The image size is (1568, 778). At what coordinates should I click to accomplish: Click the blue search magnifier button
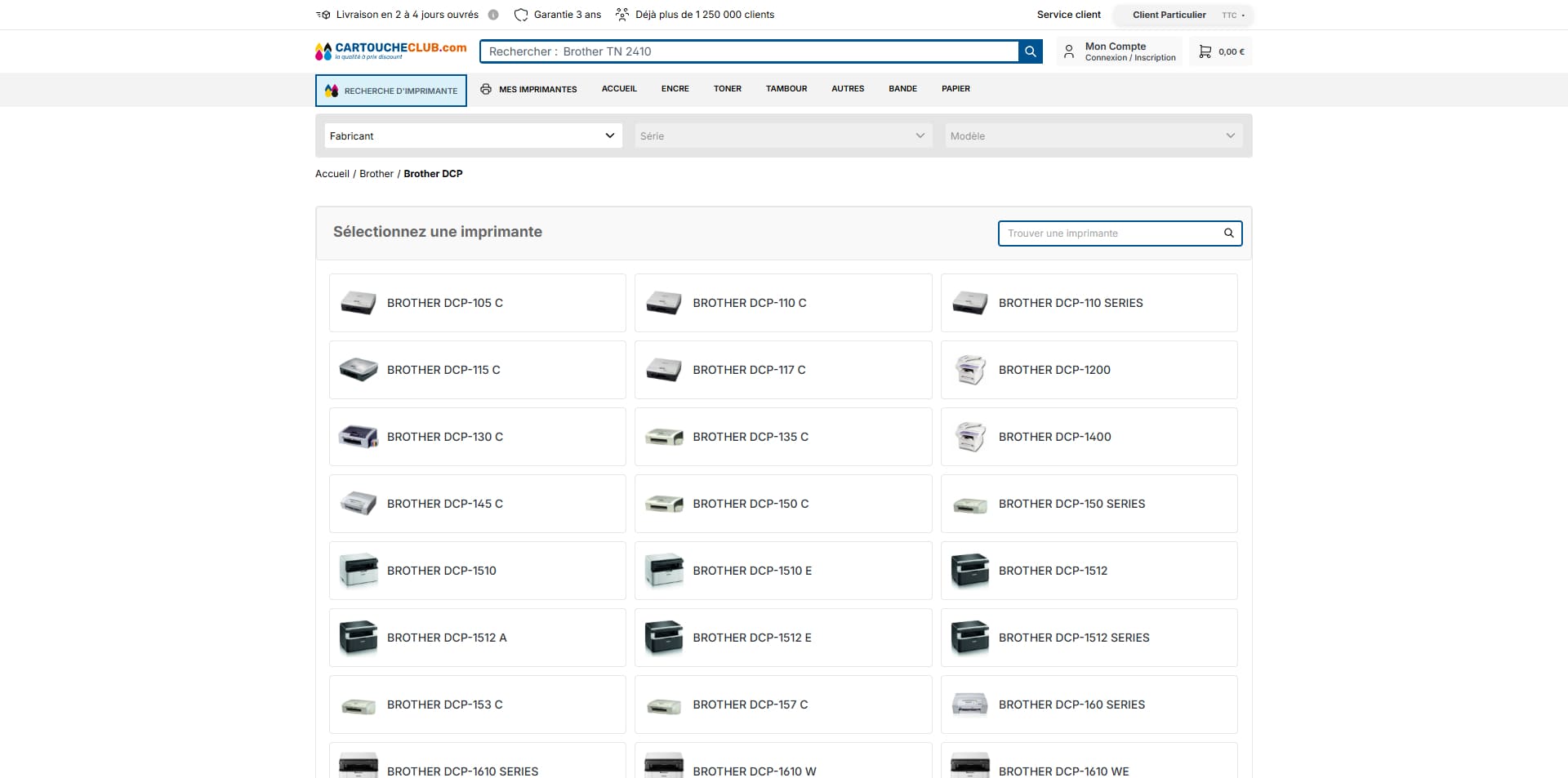coord(1031,51)
